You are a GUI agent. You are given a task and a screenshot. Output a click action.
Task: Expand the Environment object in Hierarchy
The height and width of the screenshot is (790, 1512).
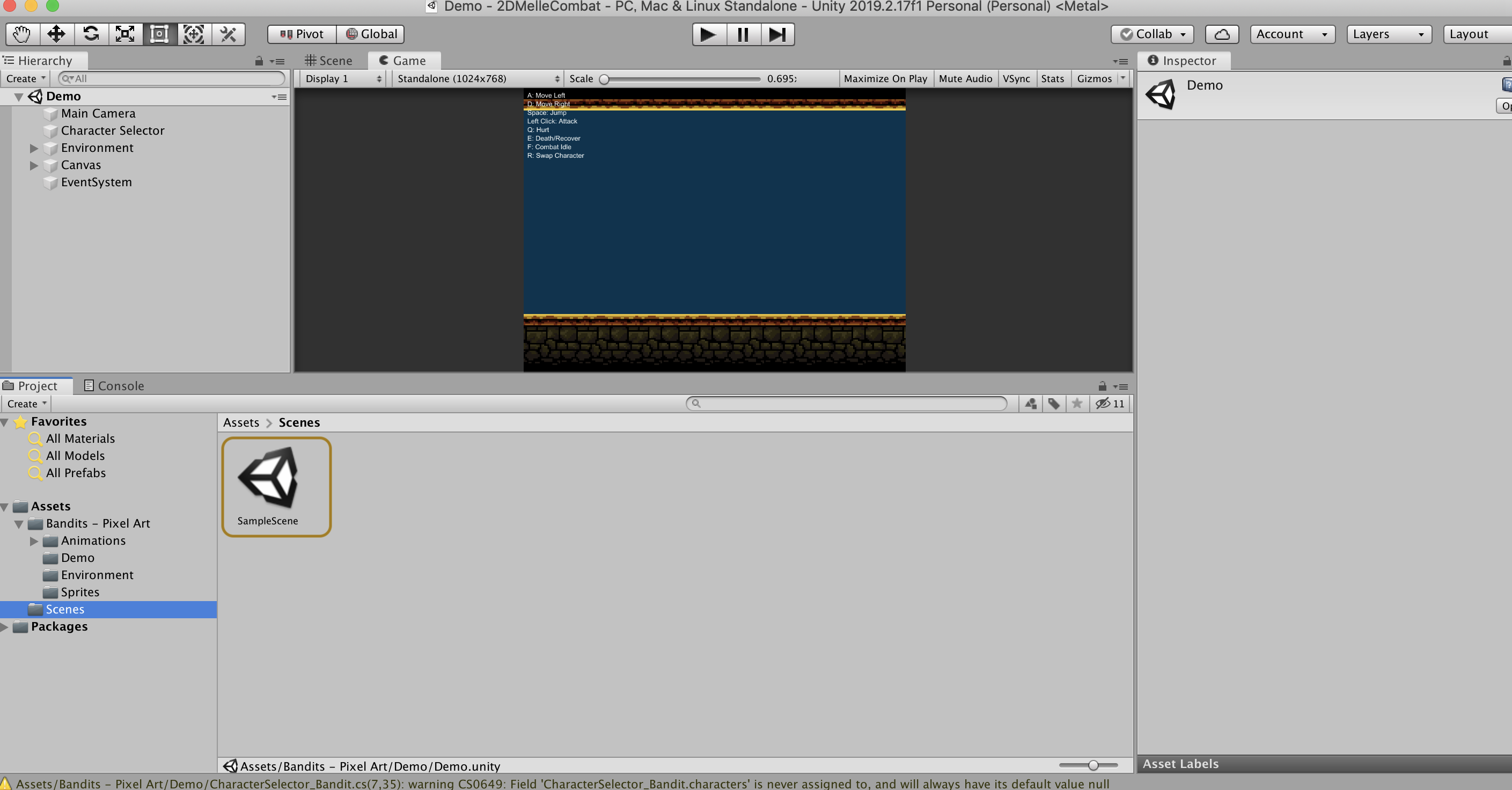(34, 148)
